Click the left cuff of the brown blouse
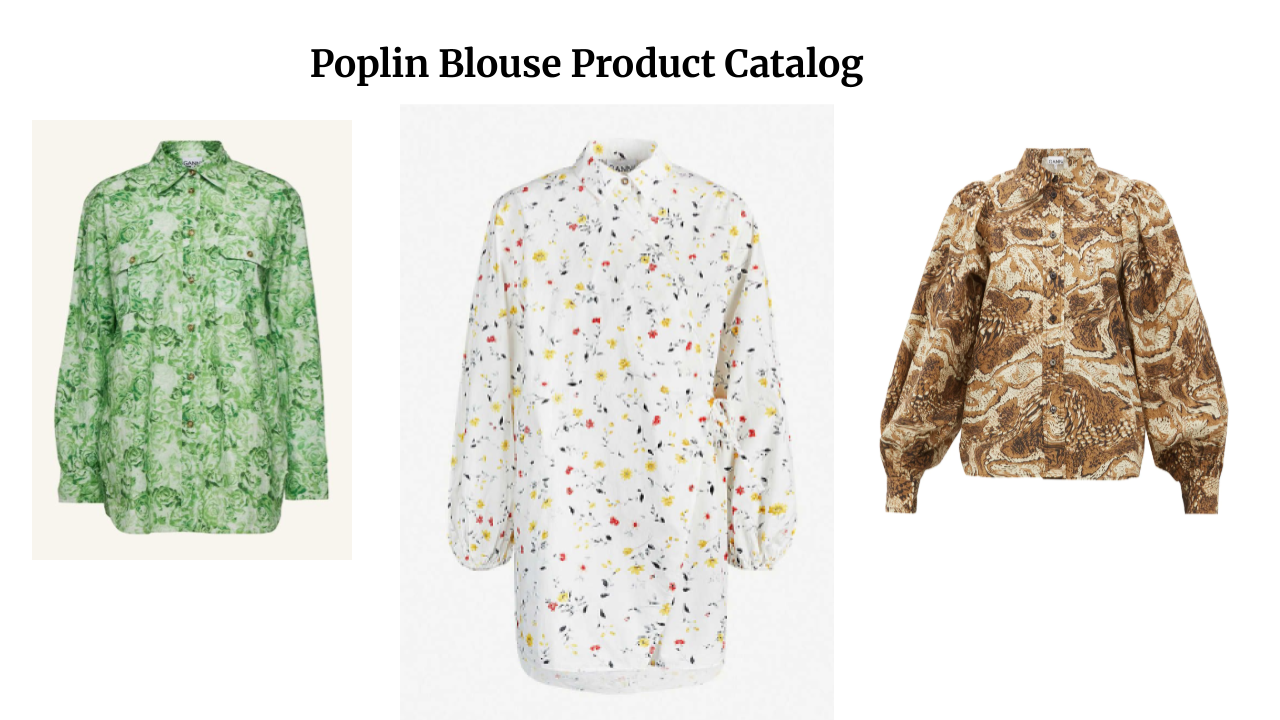 [x=904, y=492]
